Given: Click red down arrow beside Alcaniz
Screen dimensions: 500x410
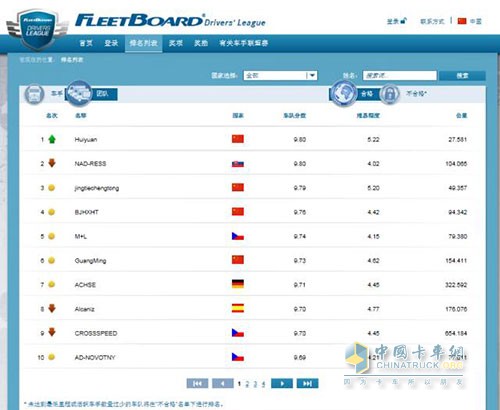Looking at the screenshot, I should pos(52,308).
